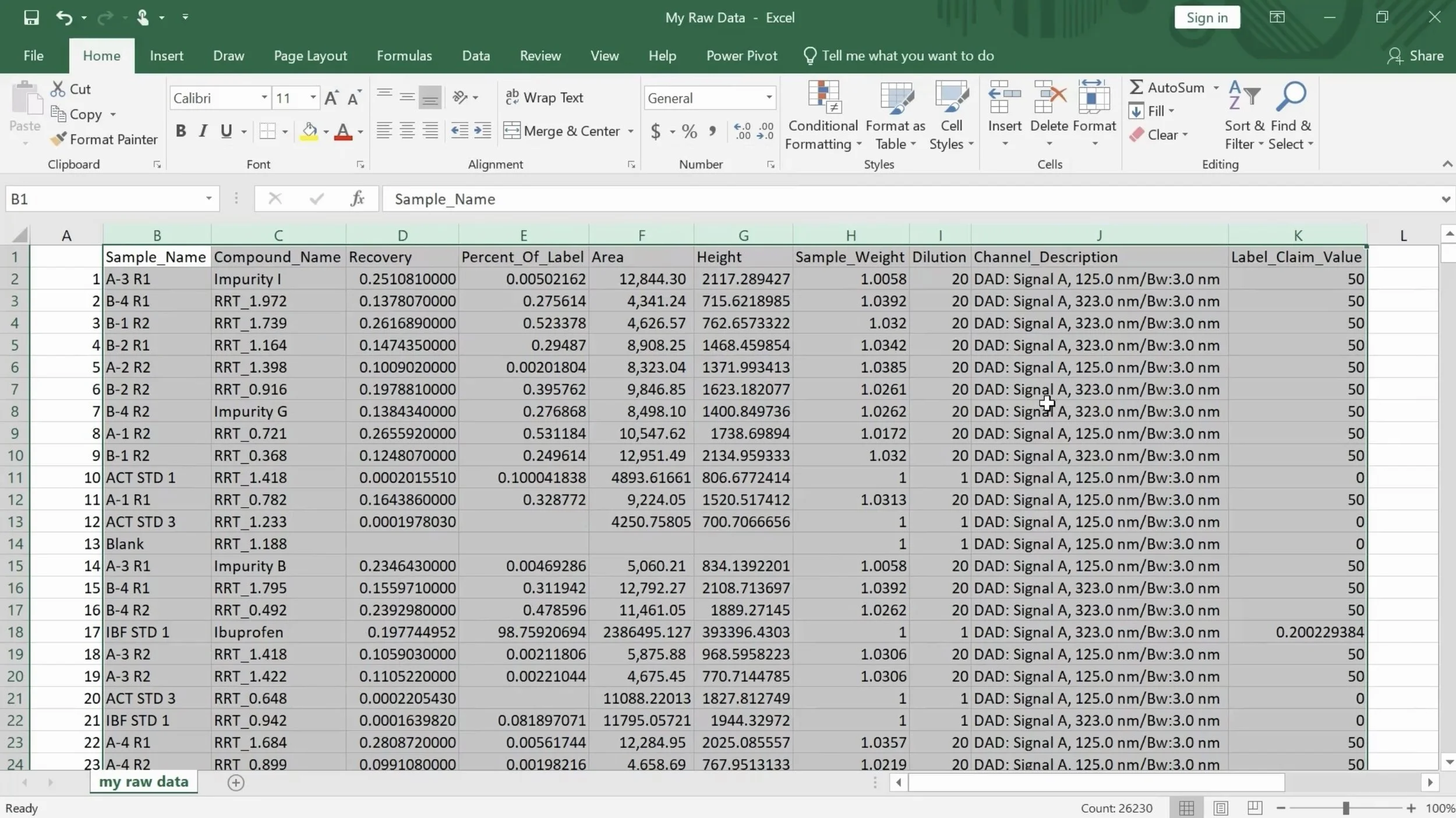Viewport: 1456px width, 818px height.
Task: Click the Insert Function fx icon
Action: 357,199
